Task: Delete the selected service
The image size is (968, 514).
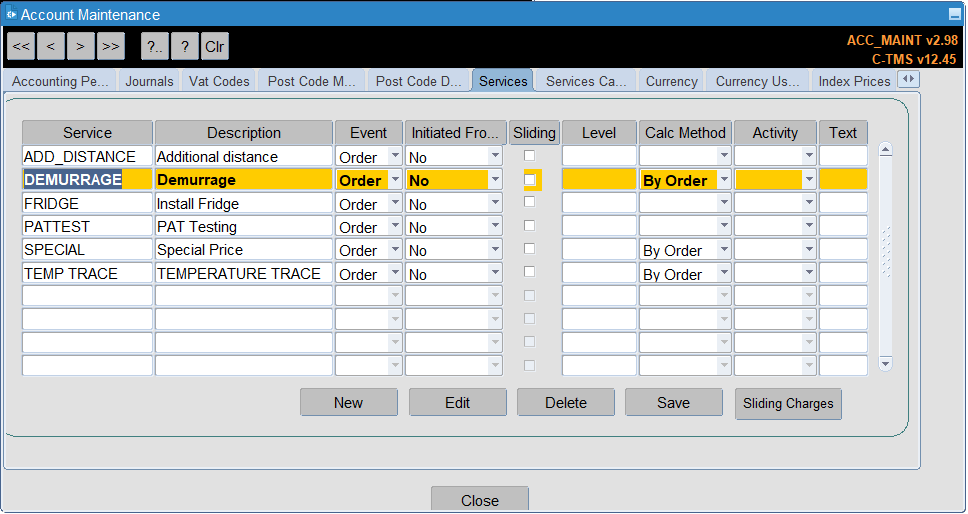Action: [565, 402]
